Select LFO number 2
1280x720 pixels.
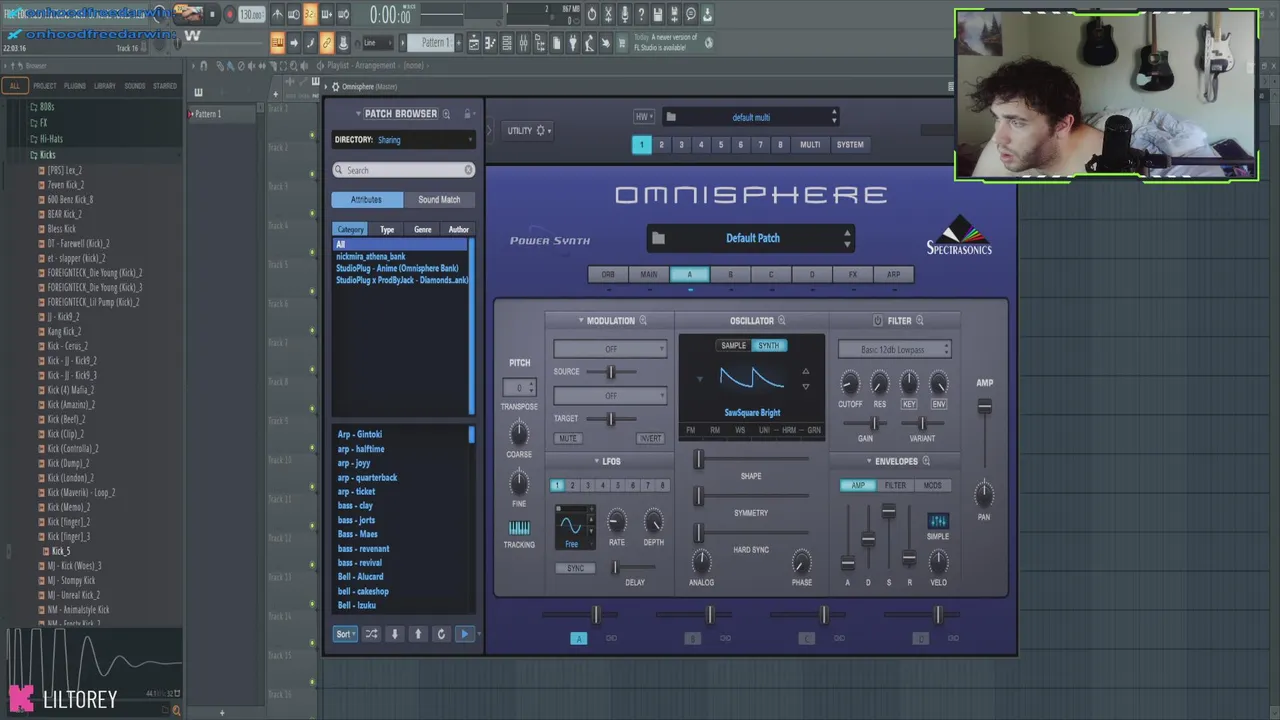click(x=572, y=486)
